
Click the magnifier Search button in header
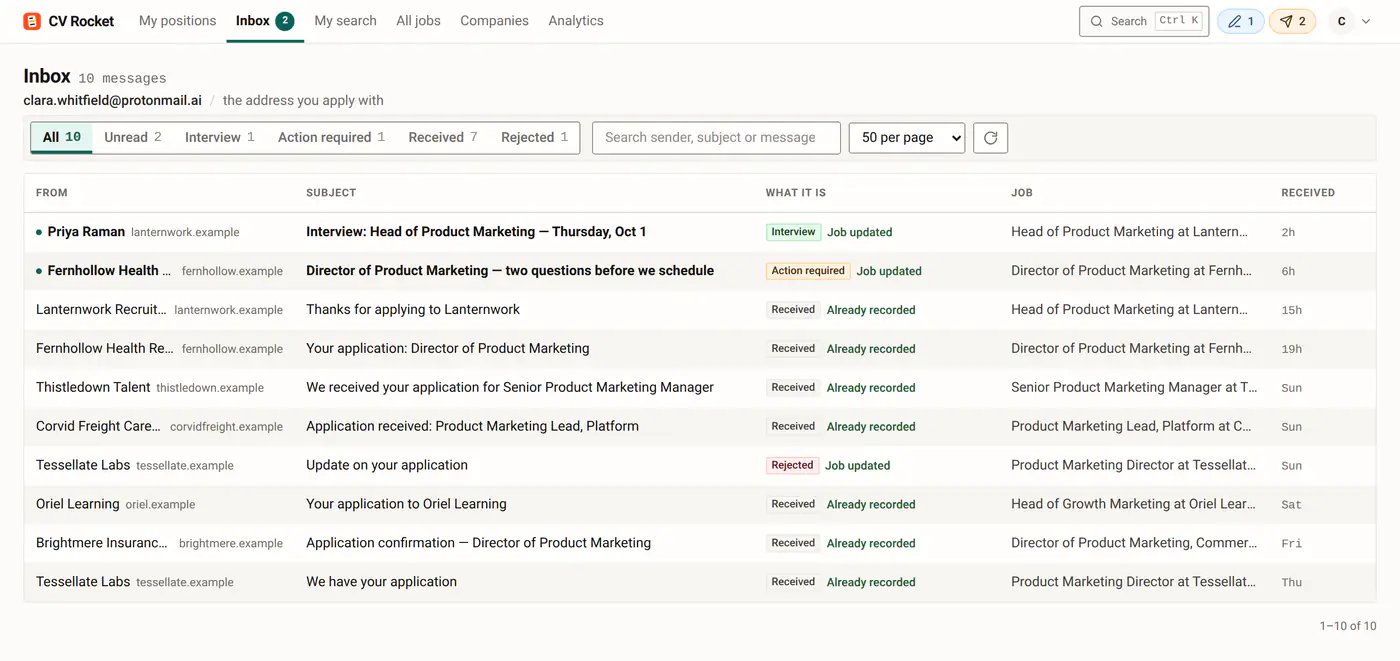[1144, 21]
